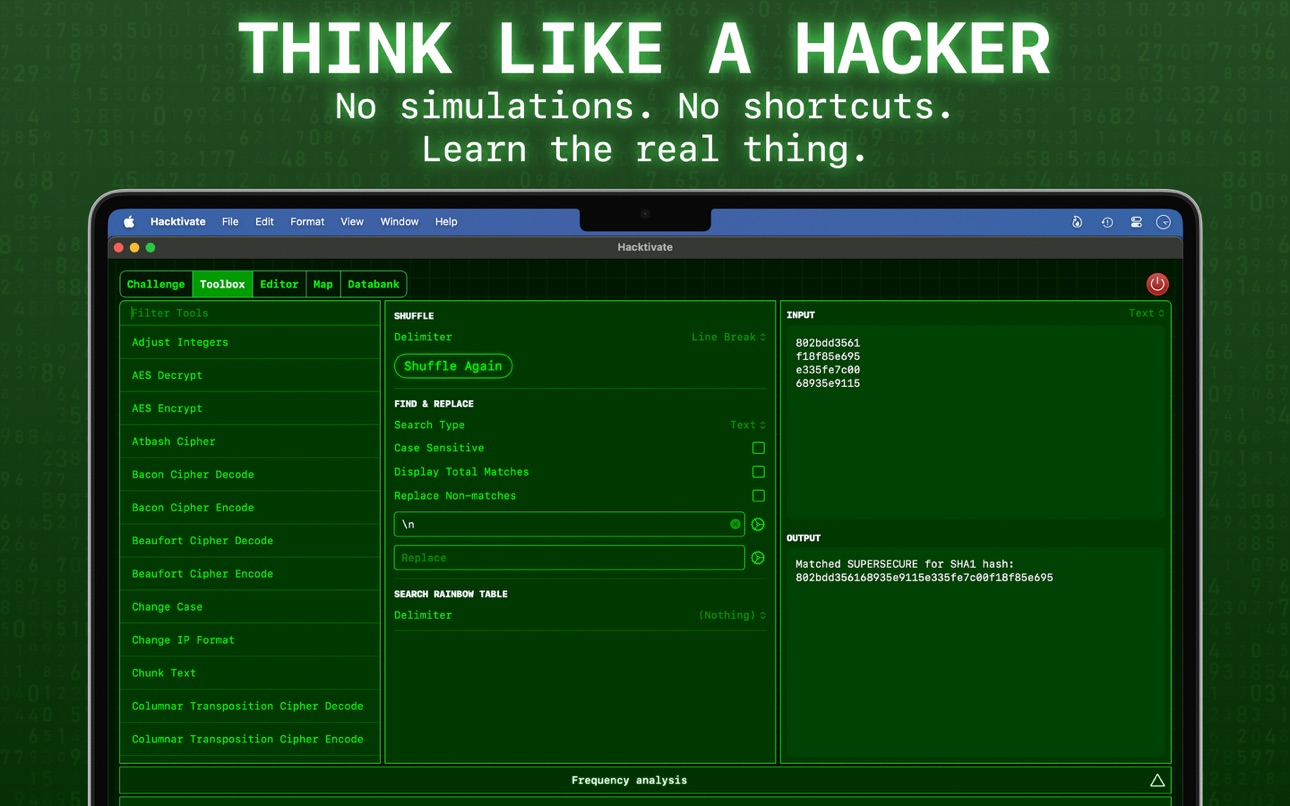
Task: Click the Shuffle Again button
Action: pos(453,366)
